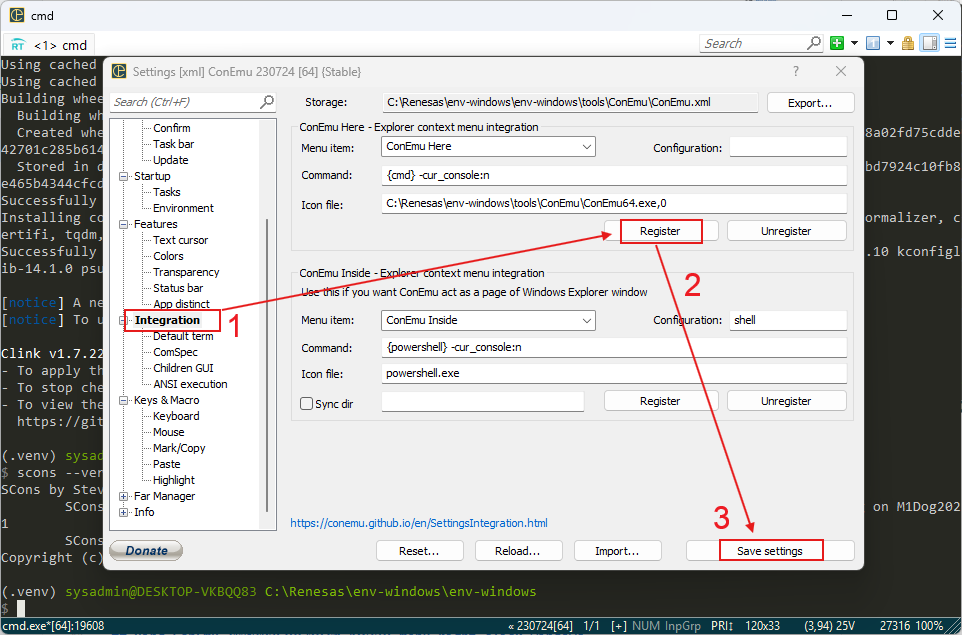The width and height of the screenshot is (962, 635).
Task: Open new console dropdown arrow beside plus
Action: pyautogui.click(x=854, y=43)
